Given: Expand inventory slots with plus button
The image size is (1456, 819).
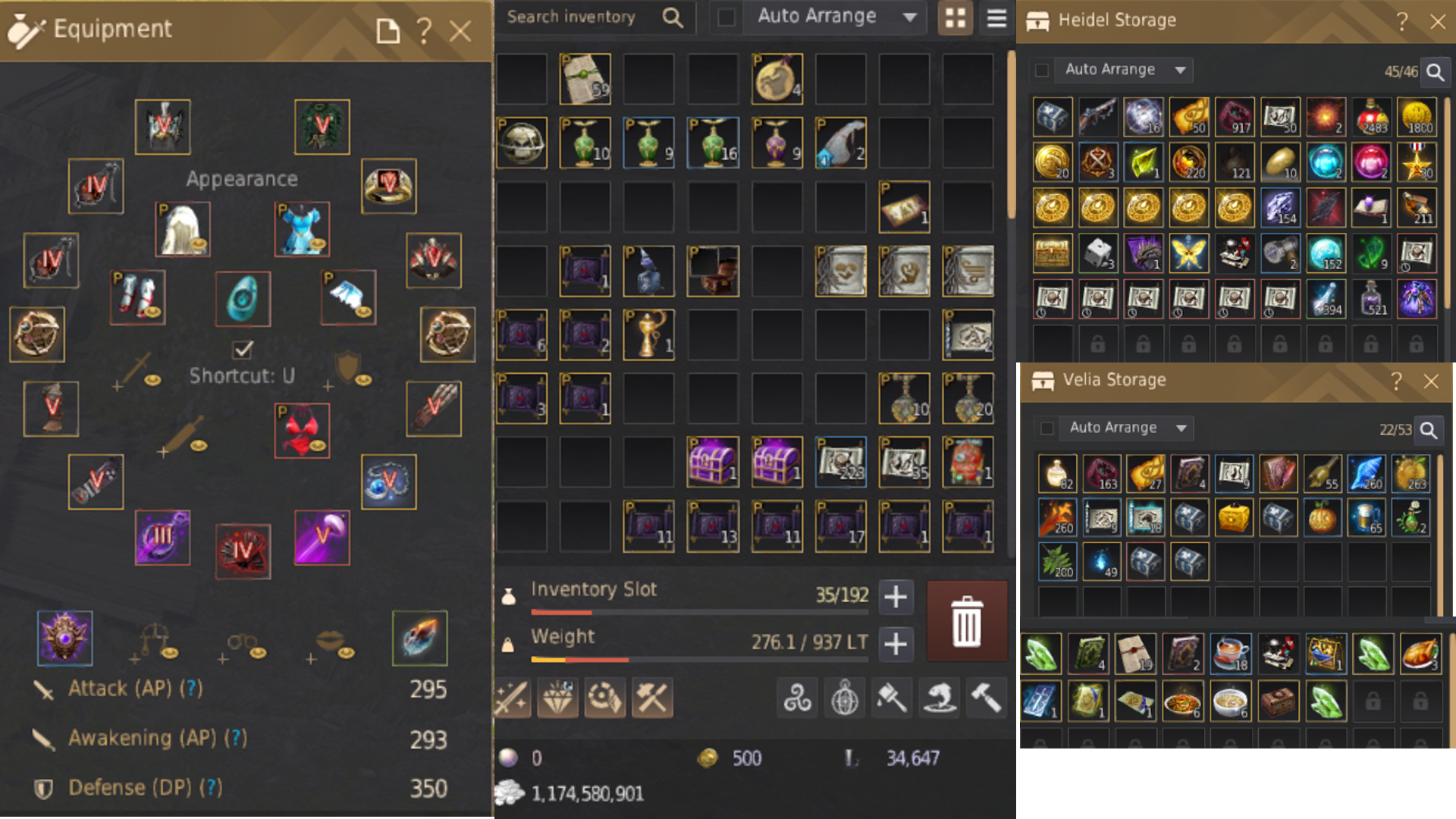Looking at the screenshot, I should point(896,597).
